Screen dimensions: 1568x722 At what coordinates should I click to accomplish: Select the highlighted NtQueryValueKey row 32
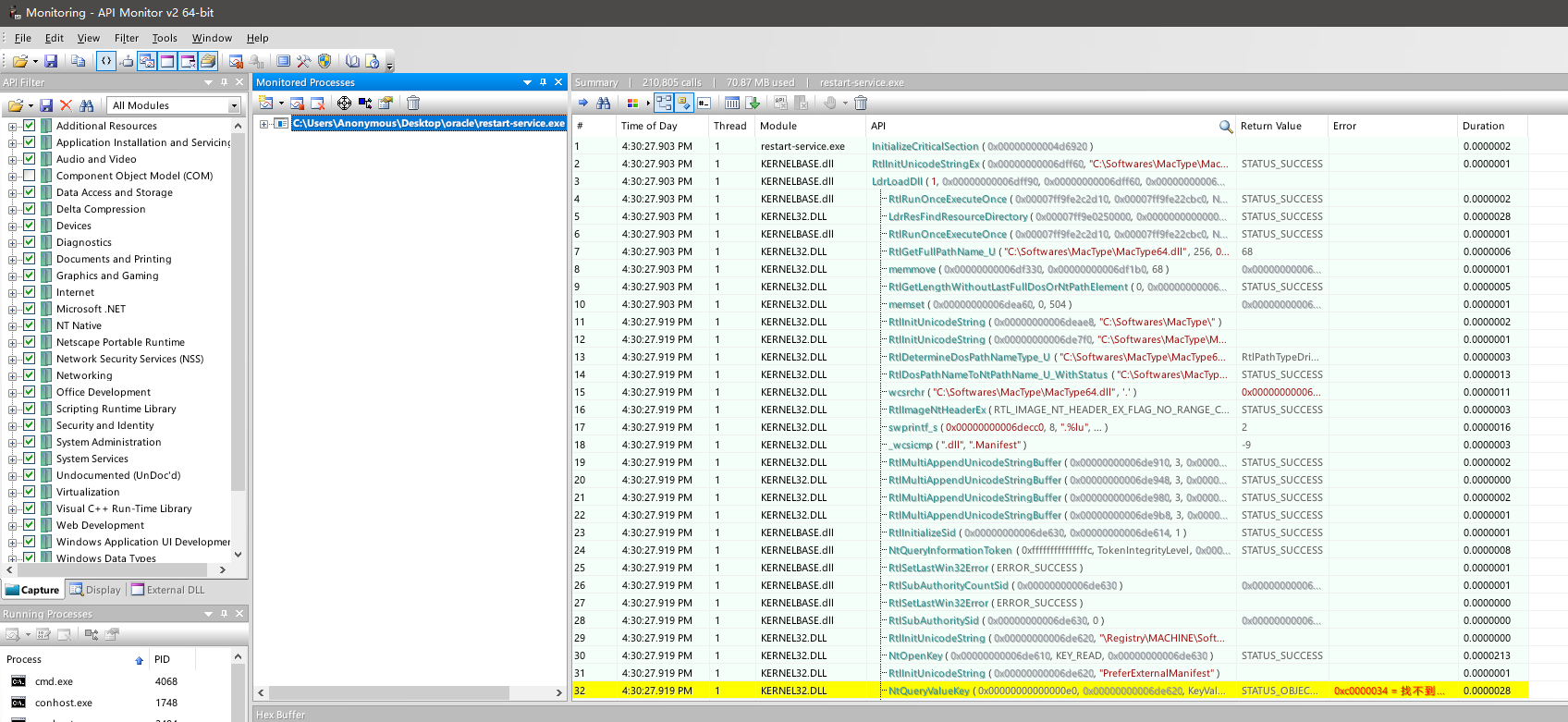[928, 691]
